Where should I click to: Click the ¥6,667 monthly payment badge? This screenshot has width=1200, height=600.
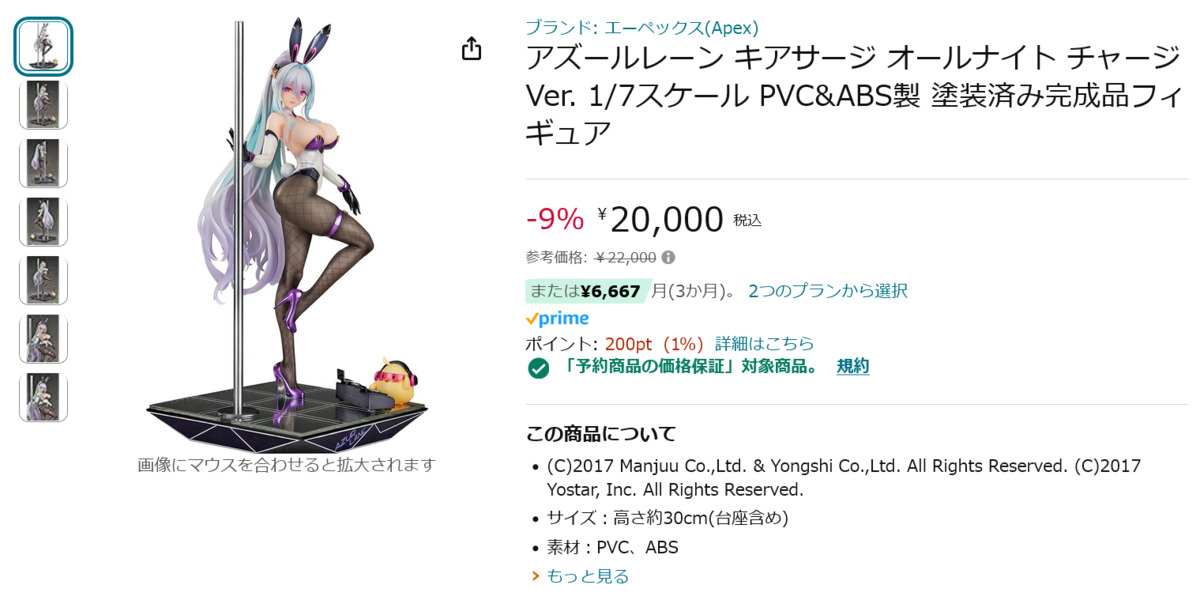pos(588,291)
